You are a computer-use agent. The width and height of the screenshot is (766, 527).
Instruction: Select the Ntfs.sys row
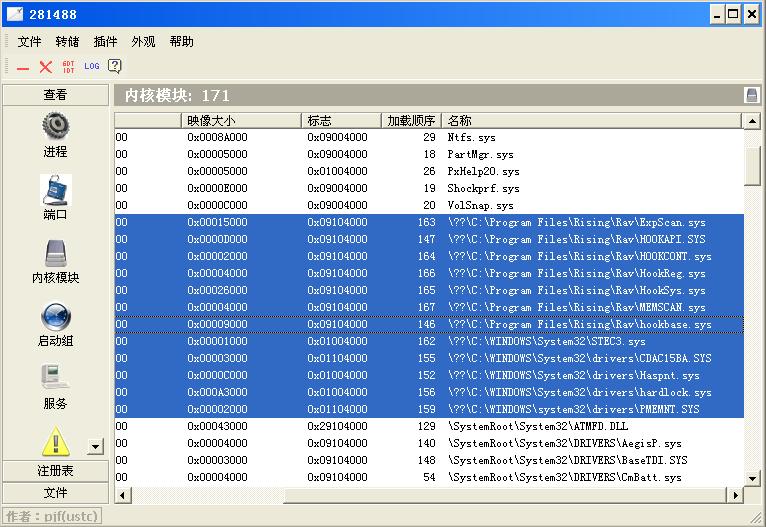[429, 137]
